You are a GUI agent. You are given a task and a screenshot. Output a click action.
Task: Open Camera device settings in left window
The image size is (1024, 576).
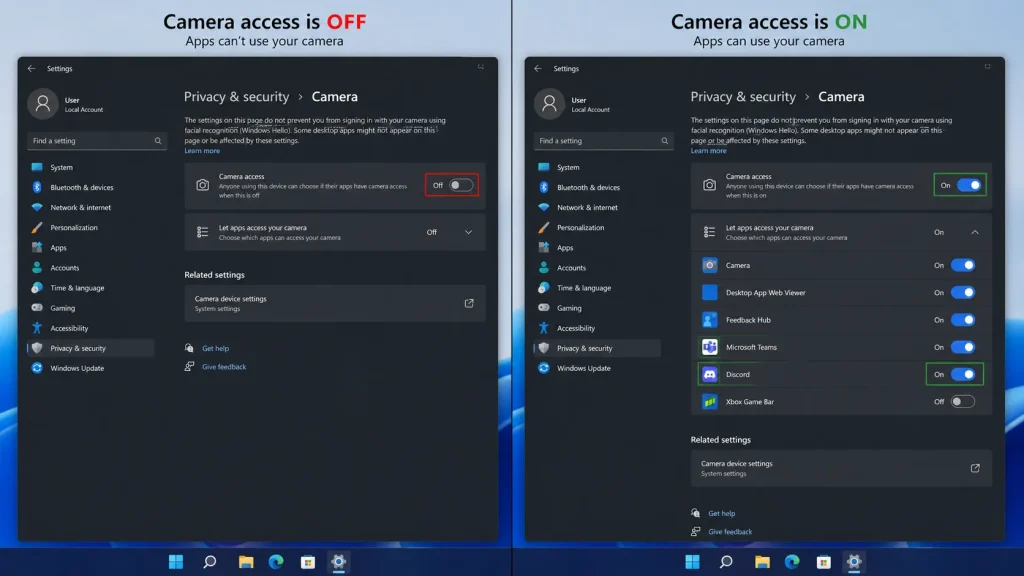[335, 303]
